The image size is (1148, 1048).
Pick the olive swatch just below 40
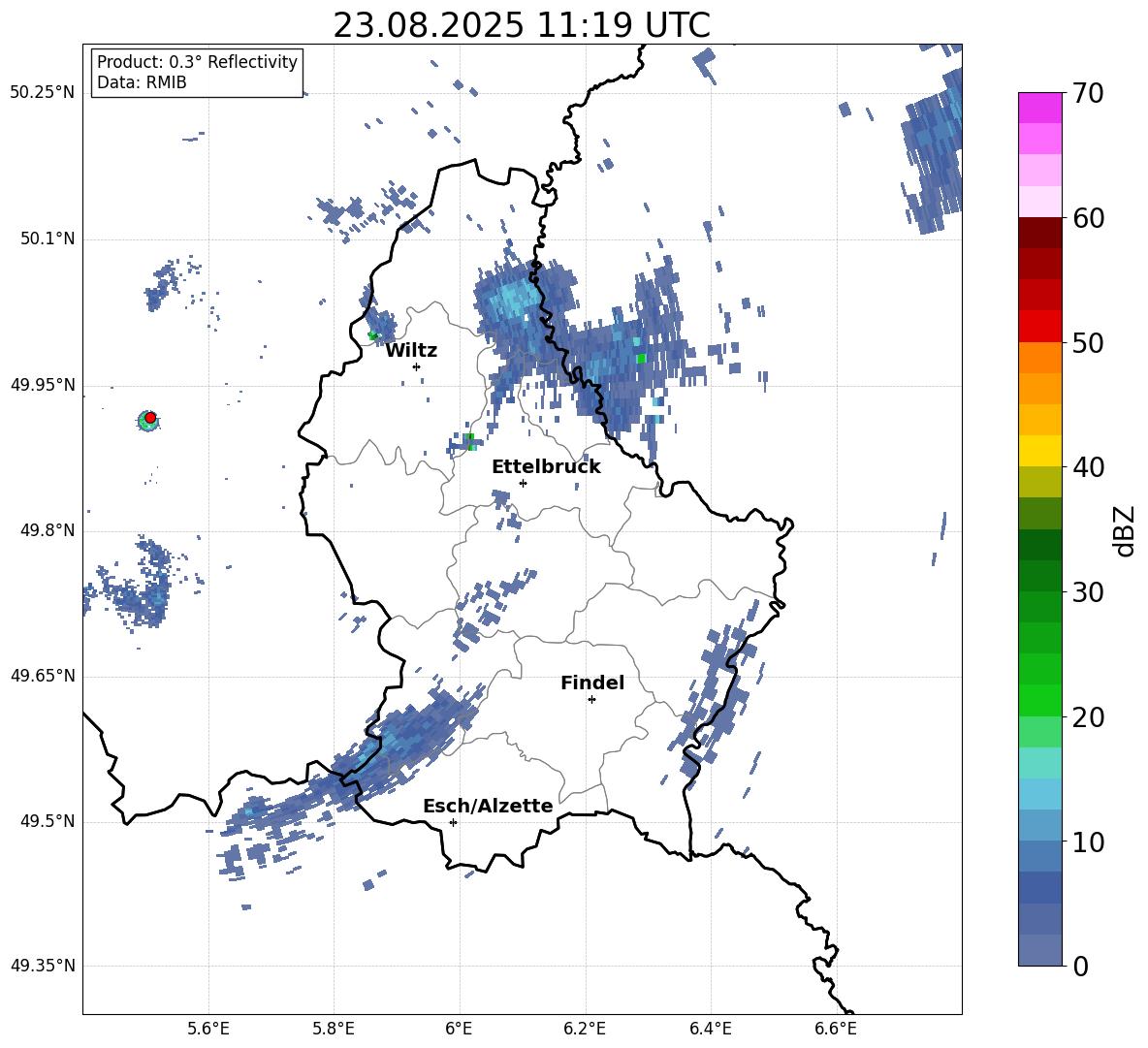[1039, 482]
